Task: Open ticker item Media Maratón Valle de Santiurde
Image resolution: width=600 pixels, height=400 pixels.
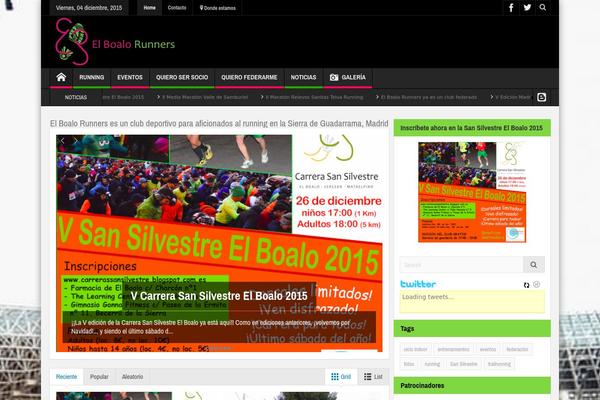Action: (x=205, y=97)
